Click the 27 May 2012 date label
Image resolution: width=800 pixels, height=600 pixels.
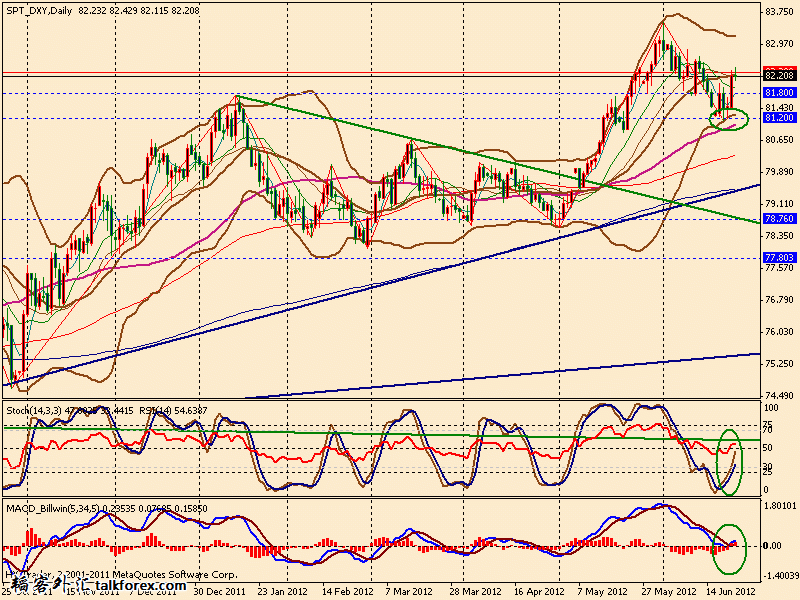[669, 592]
